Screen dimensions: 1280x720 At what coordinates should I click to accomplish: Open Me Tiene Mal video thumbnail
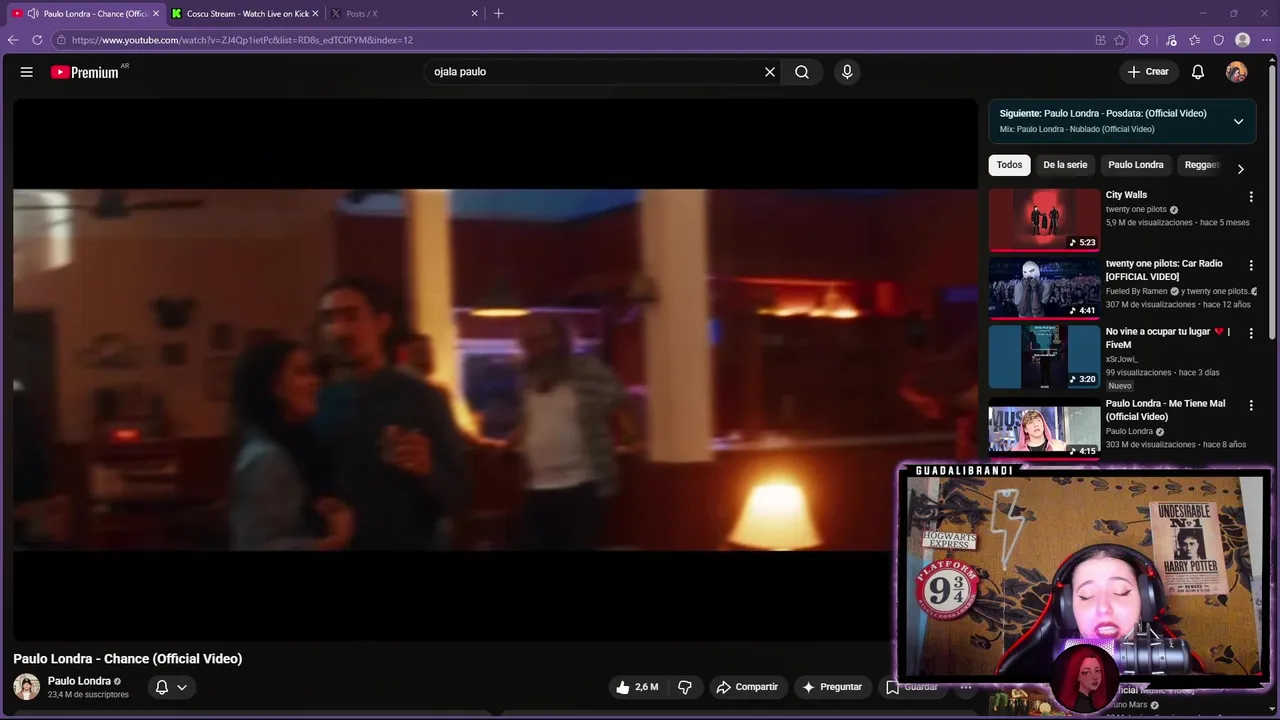point(1044,427)
